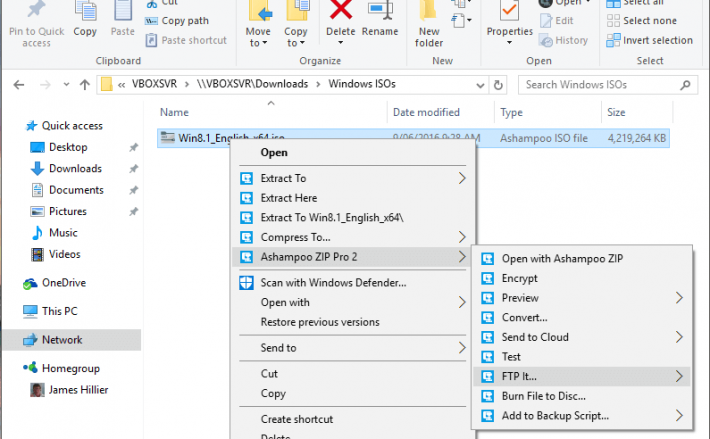Select This PC in the navigation pane
Viewport: 710px width, 439px height.
click(59, 311)
